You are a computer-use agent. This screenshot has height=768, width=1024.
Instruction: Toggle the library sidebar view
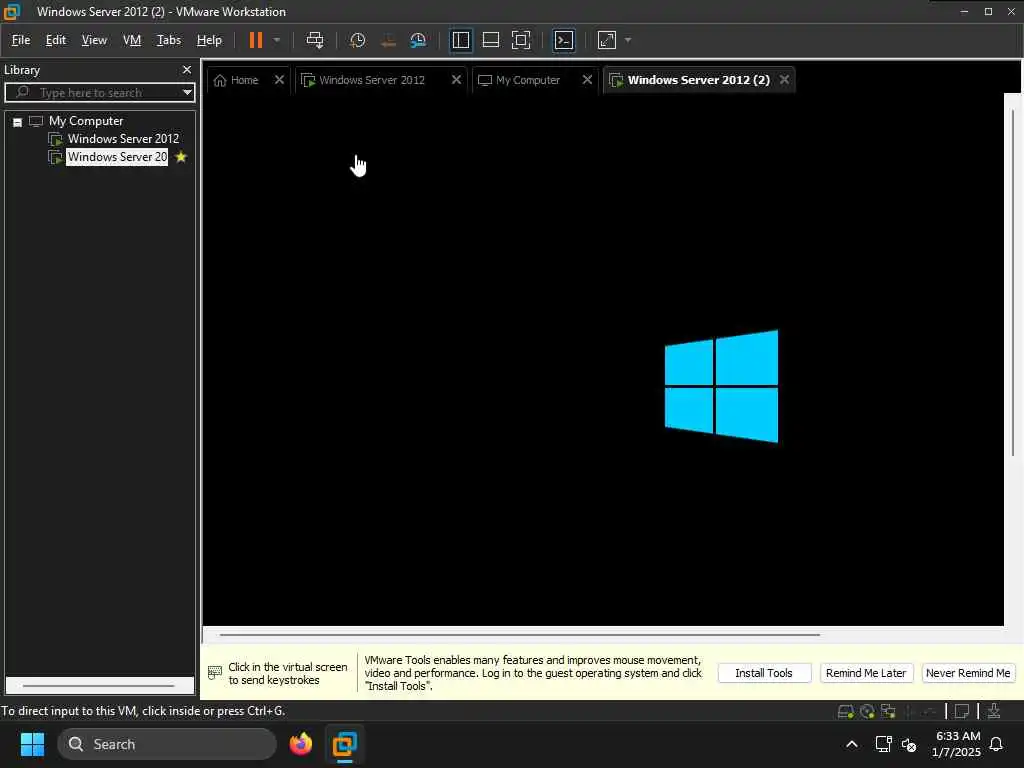[x=460, y=40]
